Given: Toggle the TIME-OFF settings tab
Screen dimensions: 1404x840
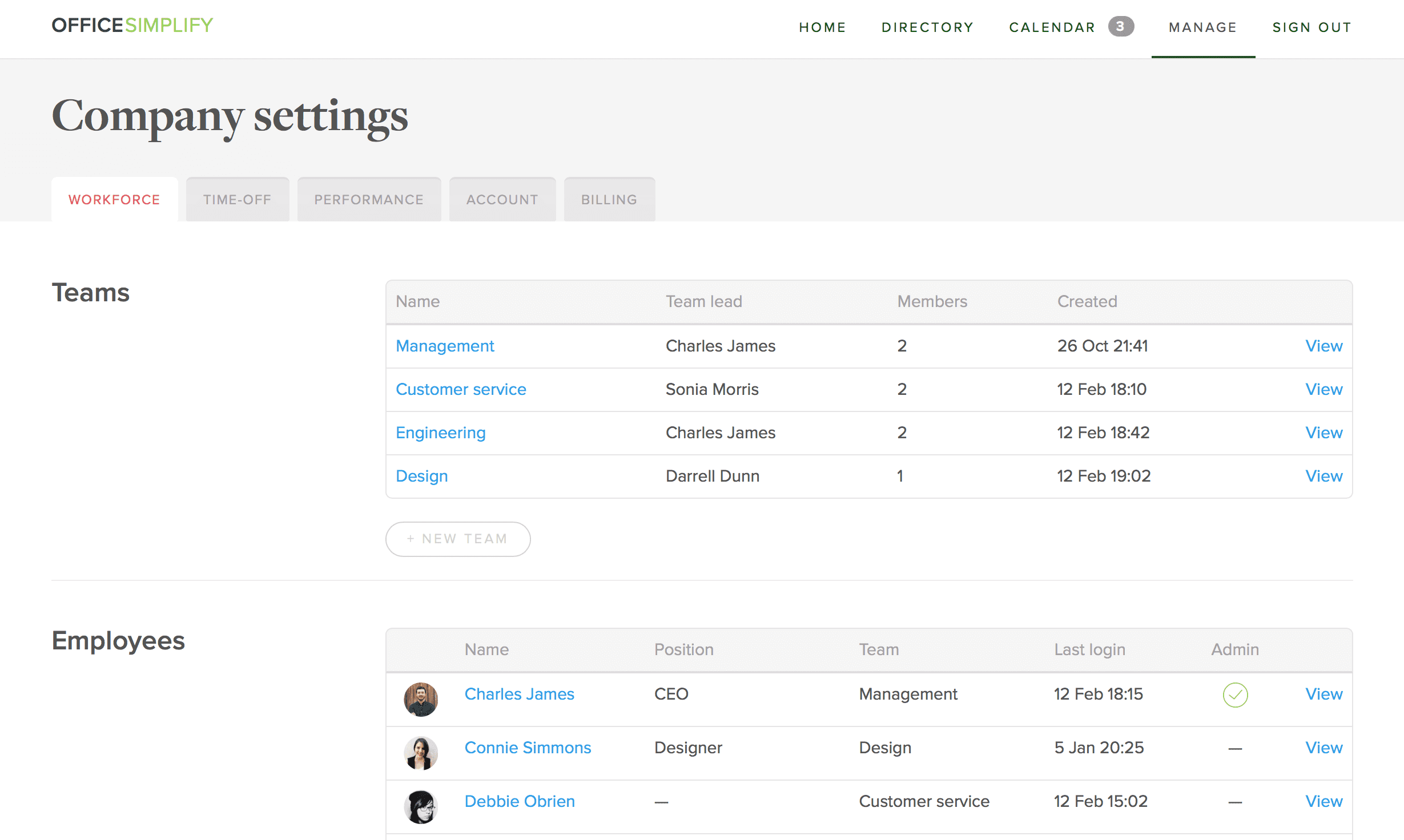Looking at the screenshot, I should point(236,199).
